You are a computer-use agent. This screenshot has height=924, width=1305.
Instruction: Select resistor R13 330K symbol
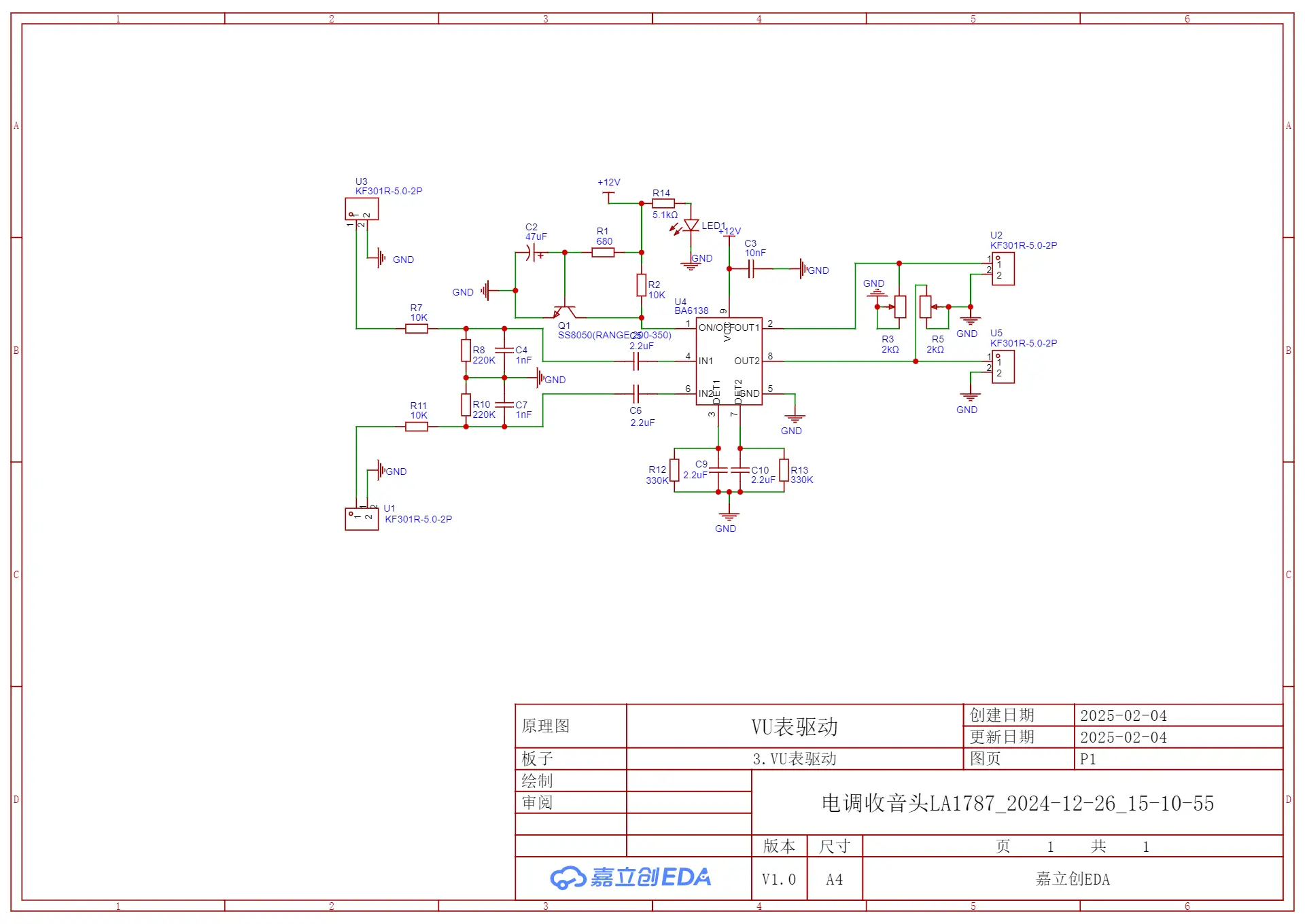(784, 470)
